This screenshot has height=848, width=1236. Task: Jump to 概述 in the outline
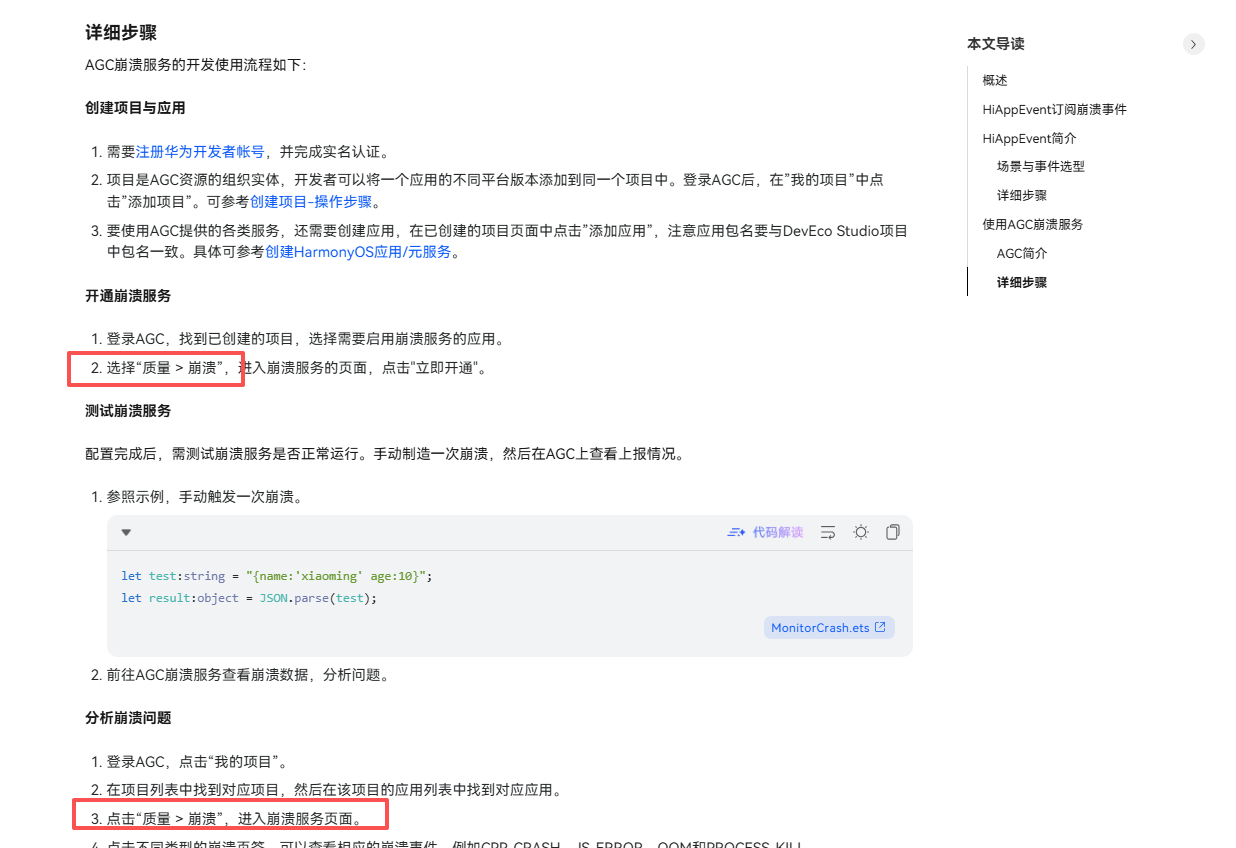[x=995, y=80]
